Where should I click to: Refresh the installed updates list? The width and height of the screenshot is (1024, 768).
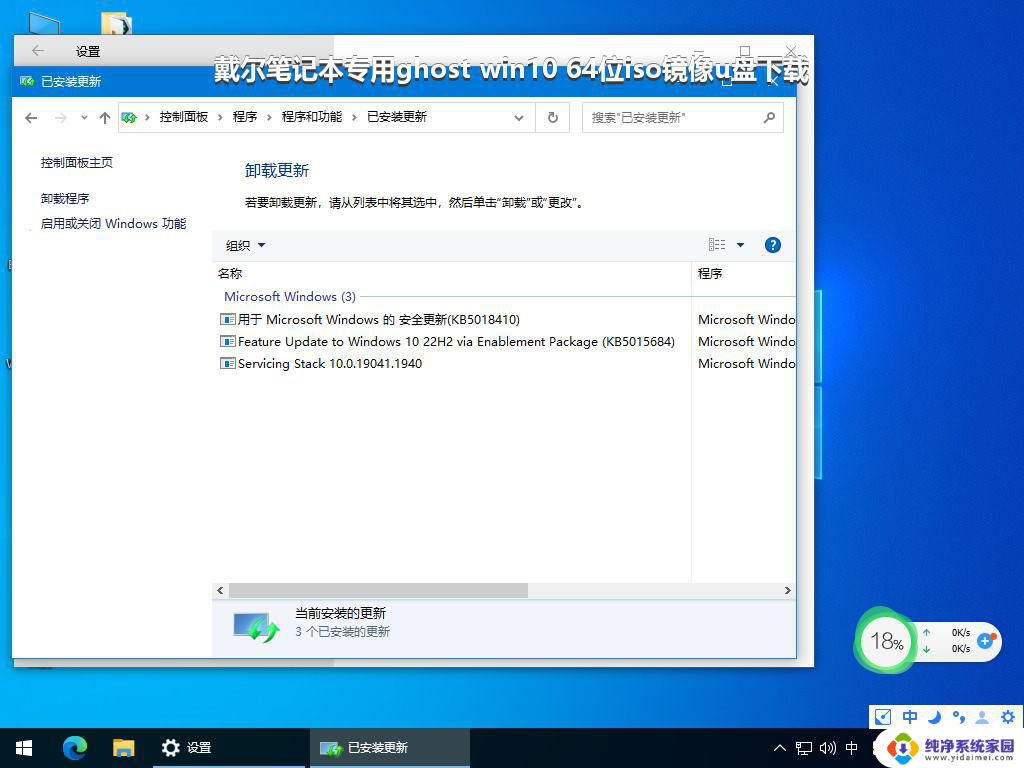point(552,117)
